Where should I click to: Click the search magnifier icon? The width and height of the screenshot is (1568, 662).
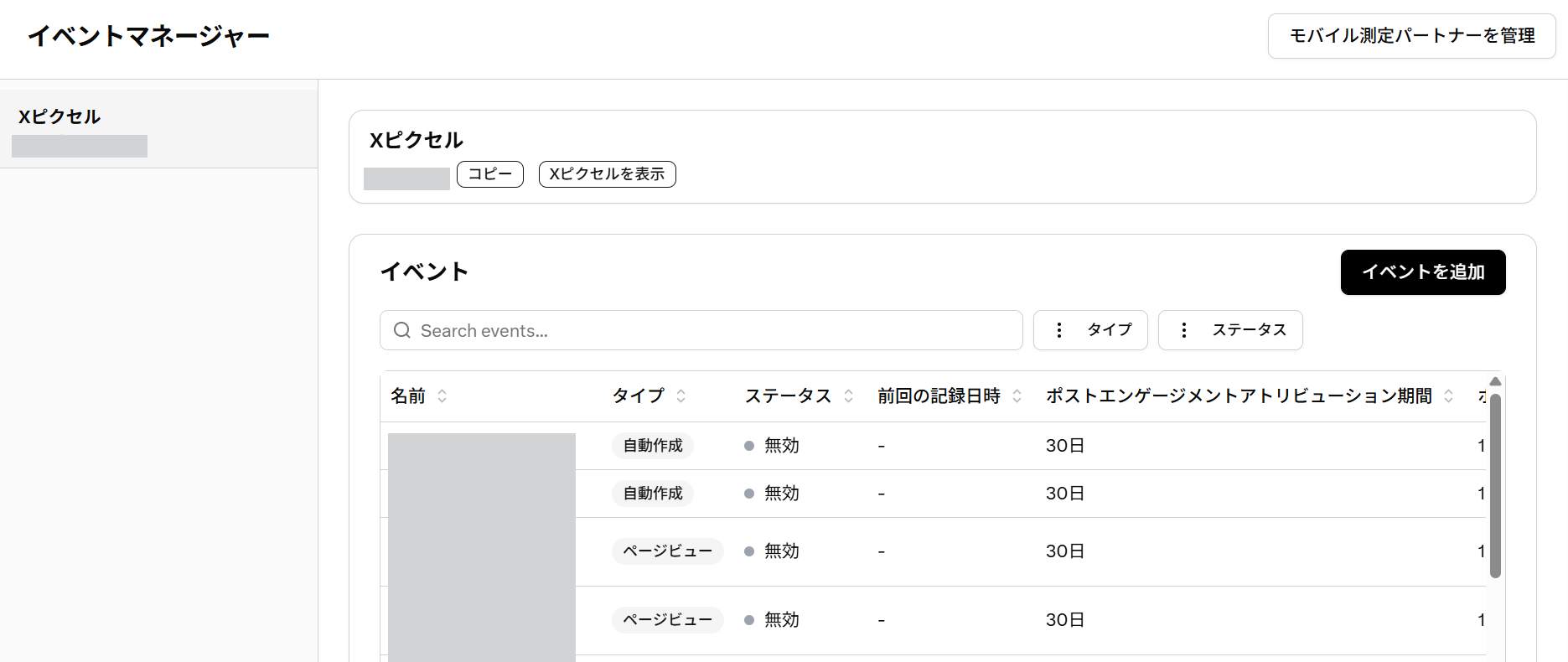tap(402, 330)
